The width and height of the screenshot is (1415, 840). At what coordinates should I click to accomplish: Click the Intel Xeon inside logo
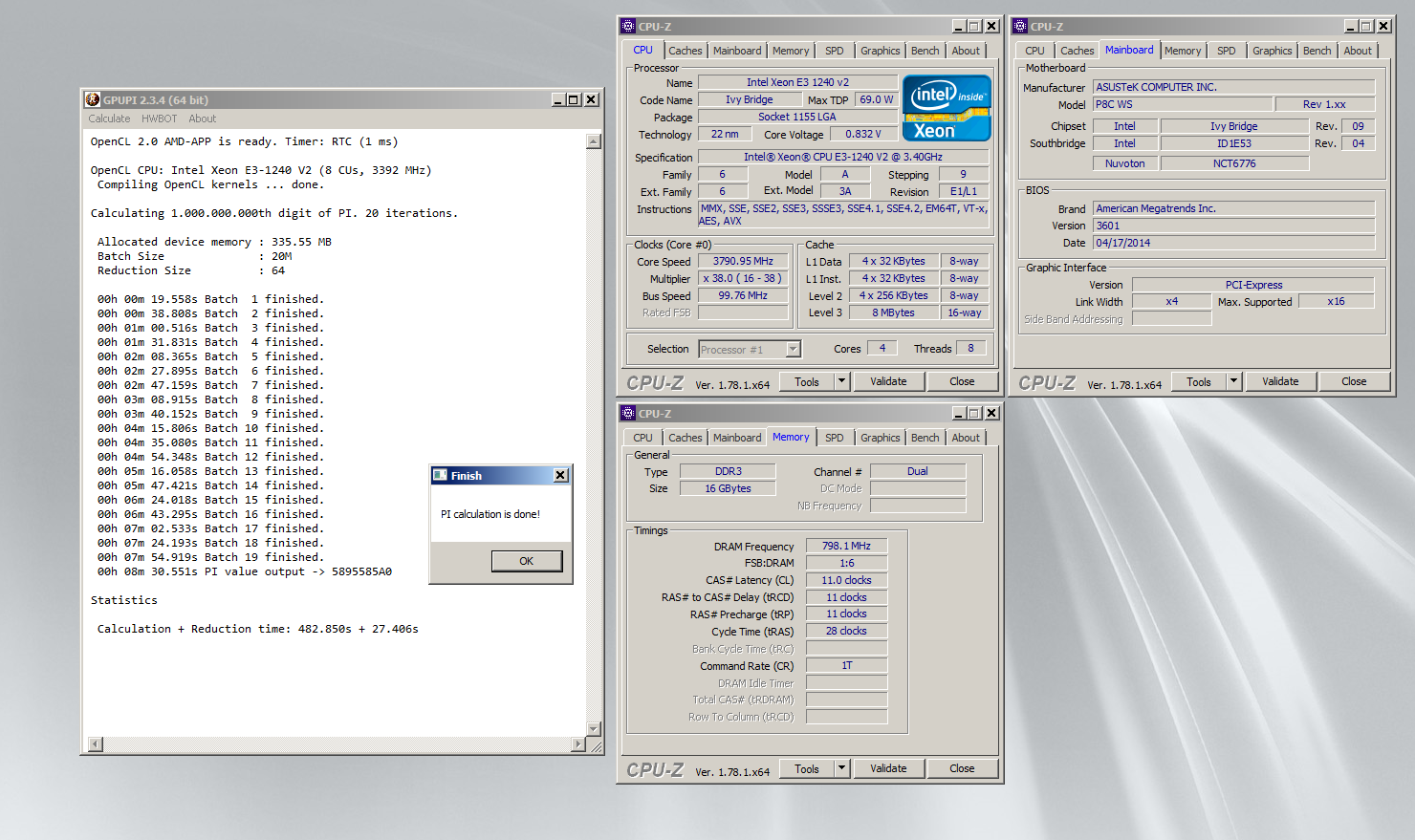coord(947,109)
